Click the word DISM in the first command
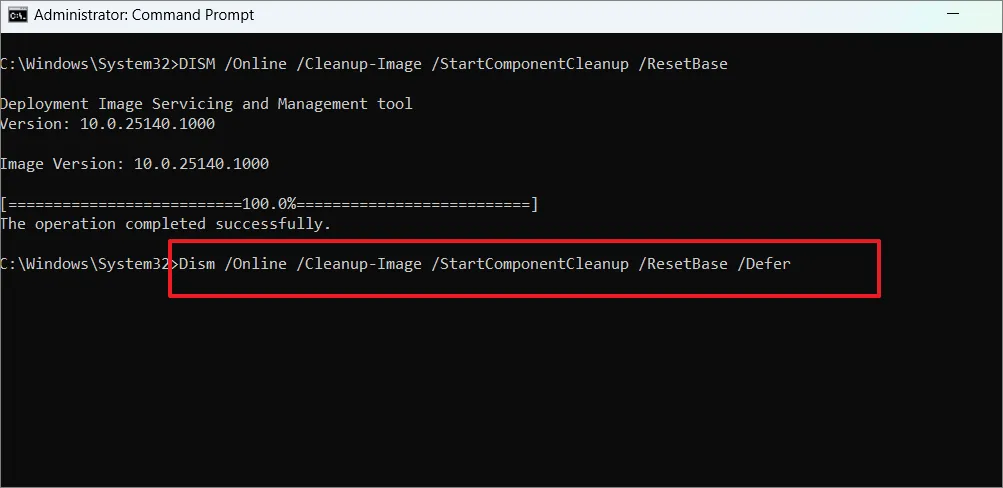1003x488 pixels. (196, 64)
